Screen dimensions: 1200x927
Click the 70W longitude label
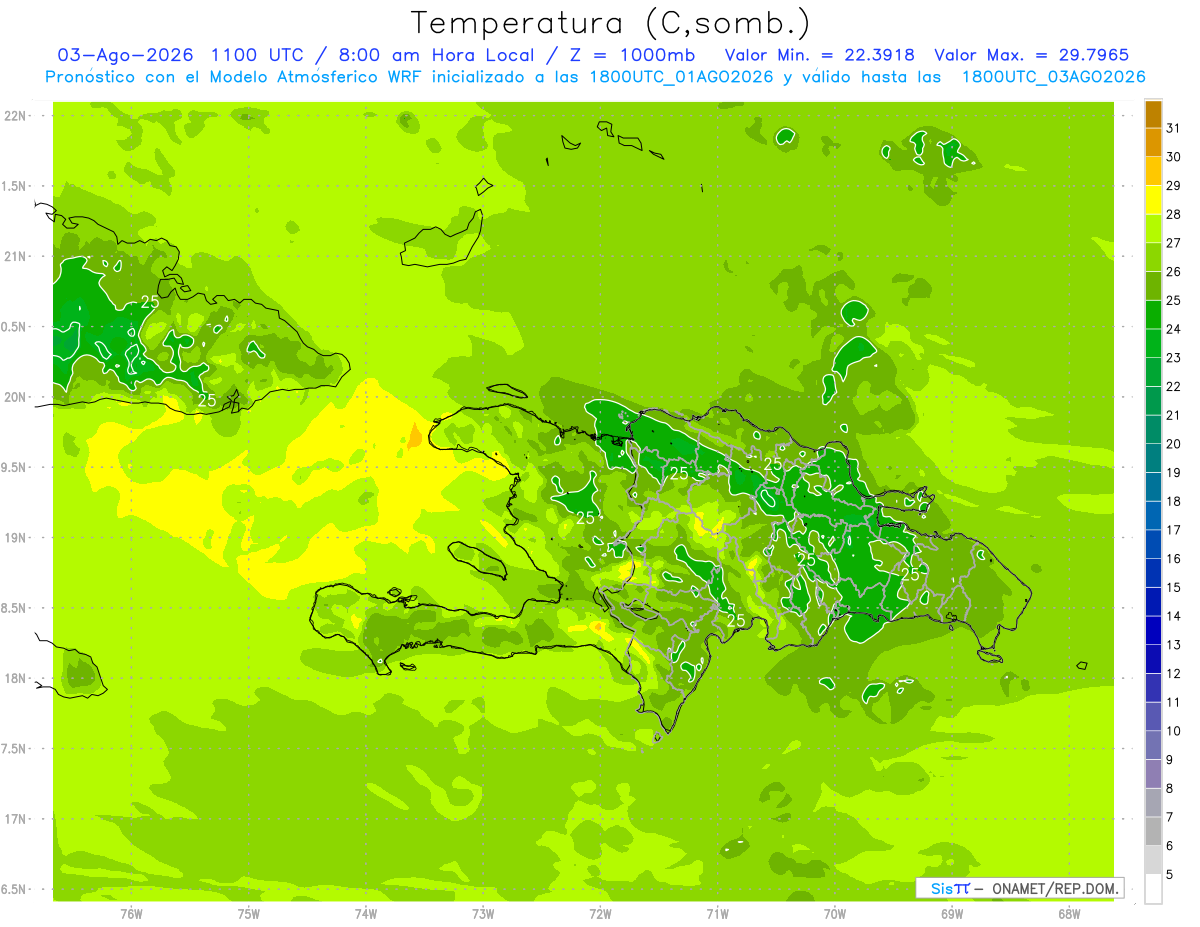(835, 913)
